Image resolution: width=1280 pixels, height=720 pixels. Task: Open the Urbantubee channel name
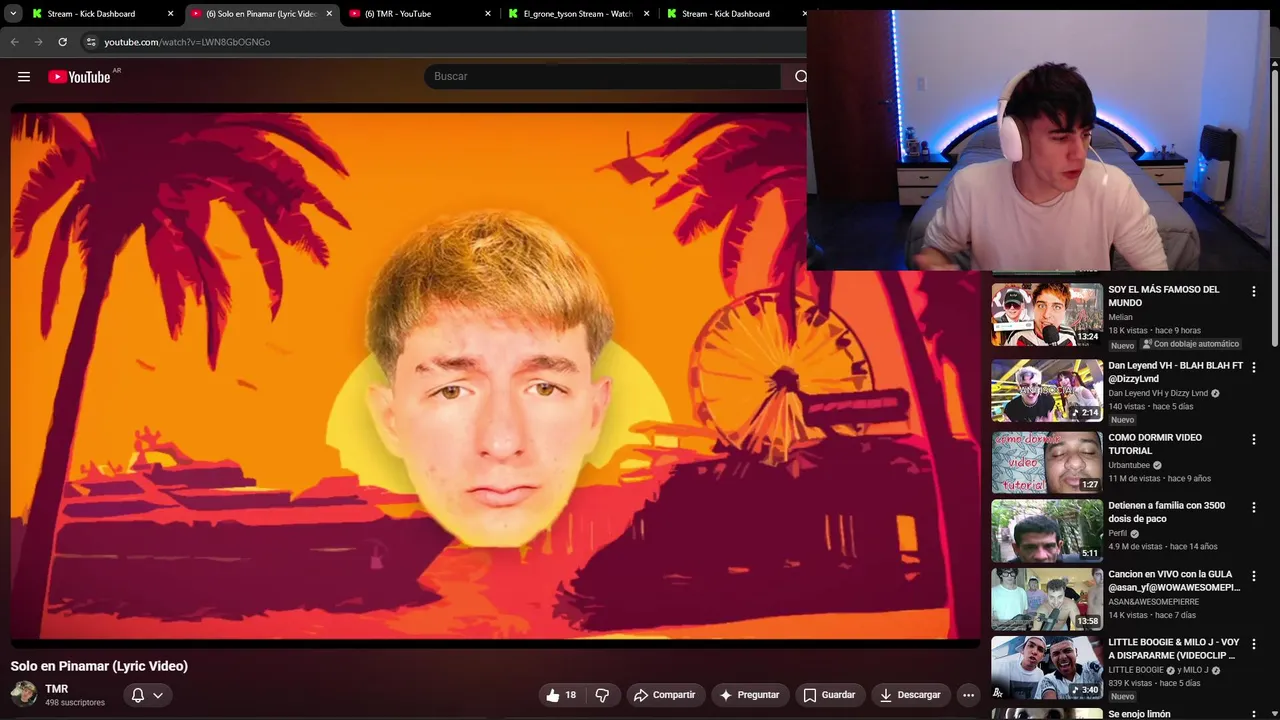pyautogui.click(x=1129, y=465)
